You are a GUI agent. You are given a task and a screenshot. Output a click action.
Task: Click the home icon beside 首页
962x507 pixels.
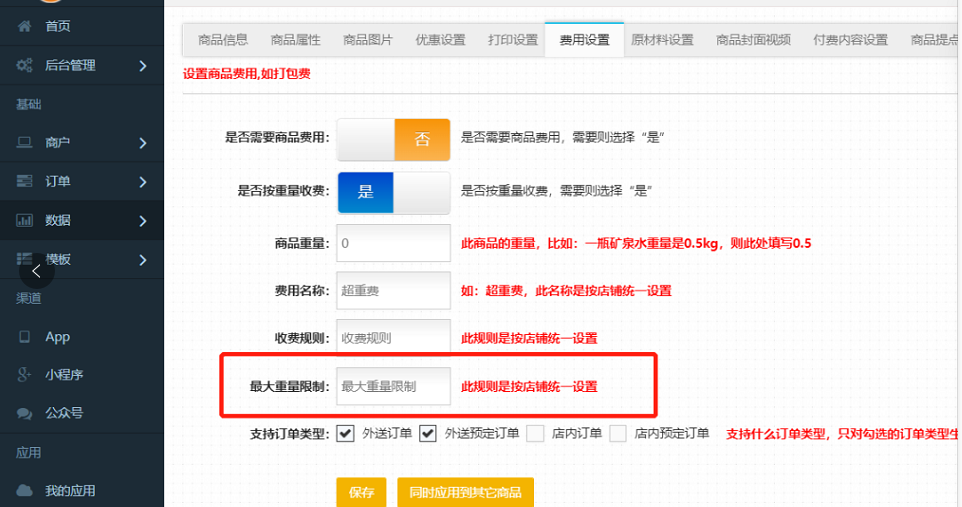(24, 26)
